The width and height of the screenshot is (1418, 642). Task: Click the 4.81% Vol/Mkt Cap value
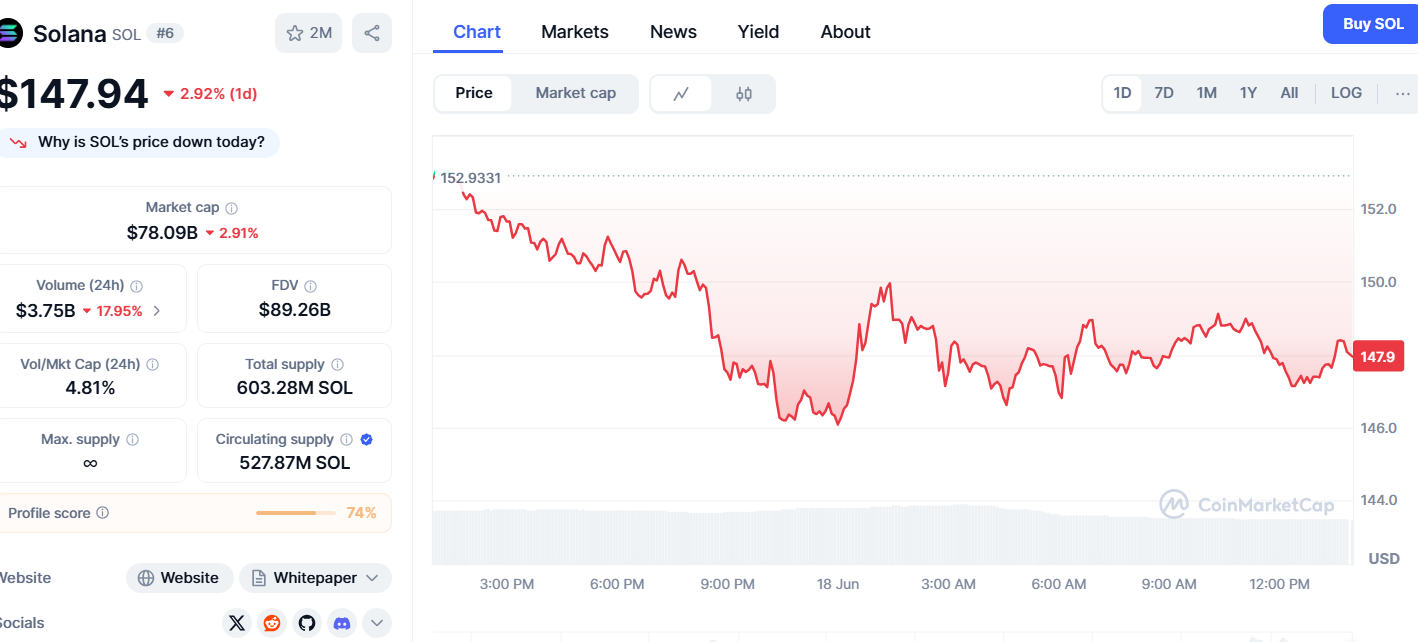pyautogui.click(x=90, y=388)
